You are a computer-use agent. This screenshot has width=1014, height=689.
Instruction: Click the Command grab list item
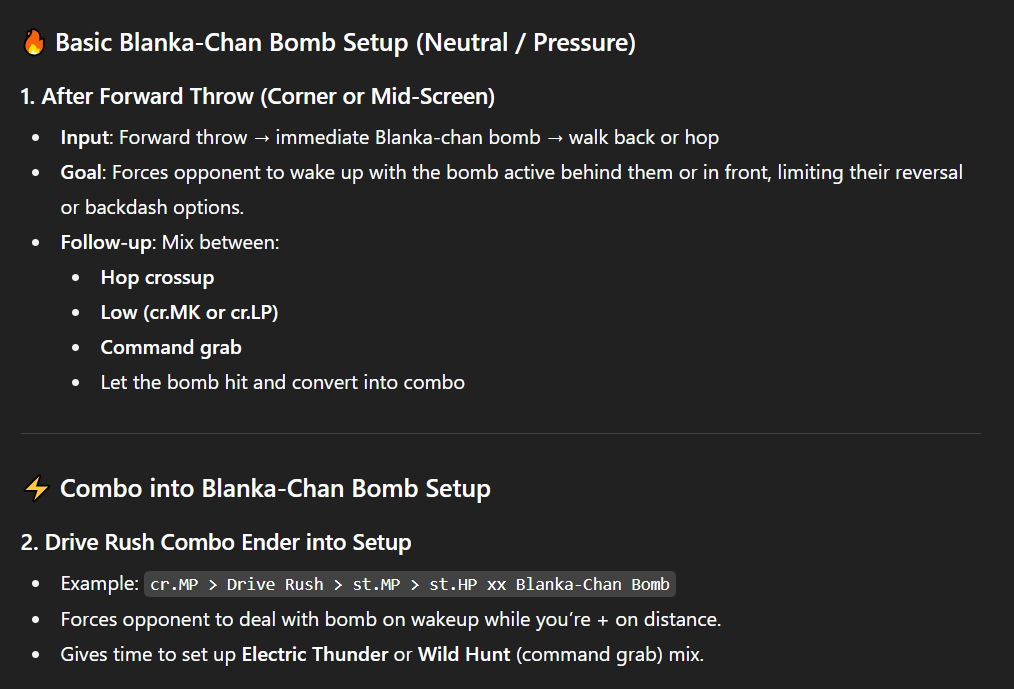(x=171, y=347)
